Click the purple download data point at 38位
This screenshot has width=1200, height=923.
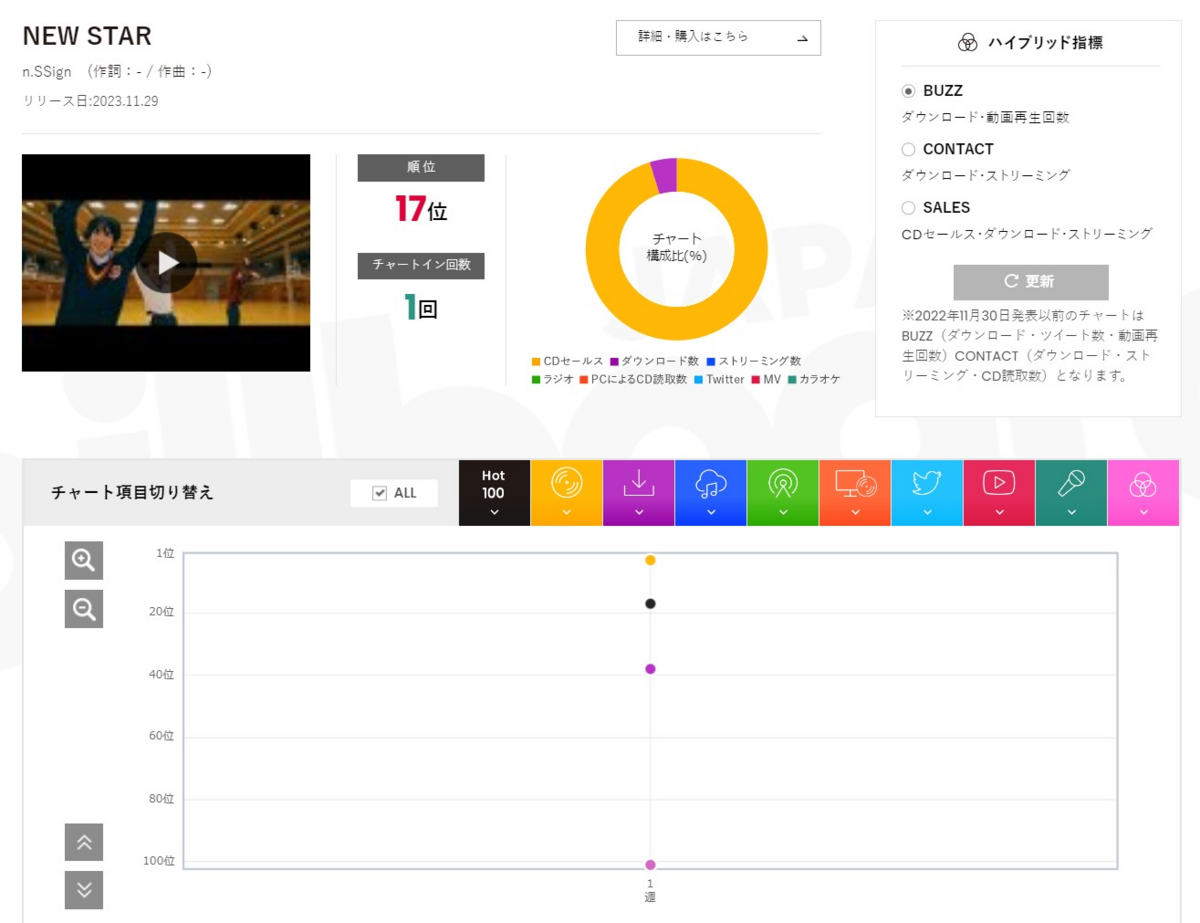point(650,669)
